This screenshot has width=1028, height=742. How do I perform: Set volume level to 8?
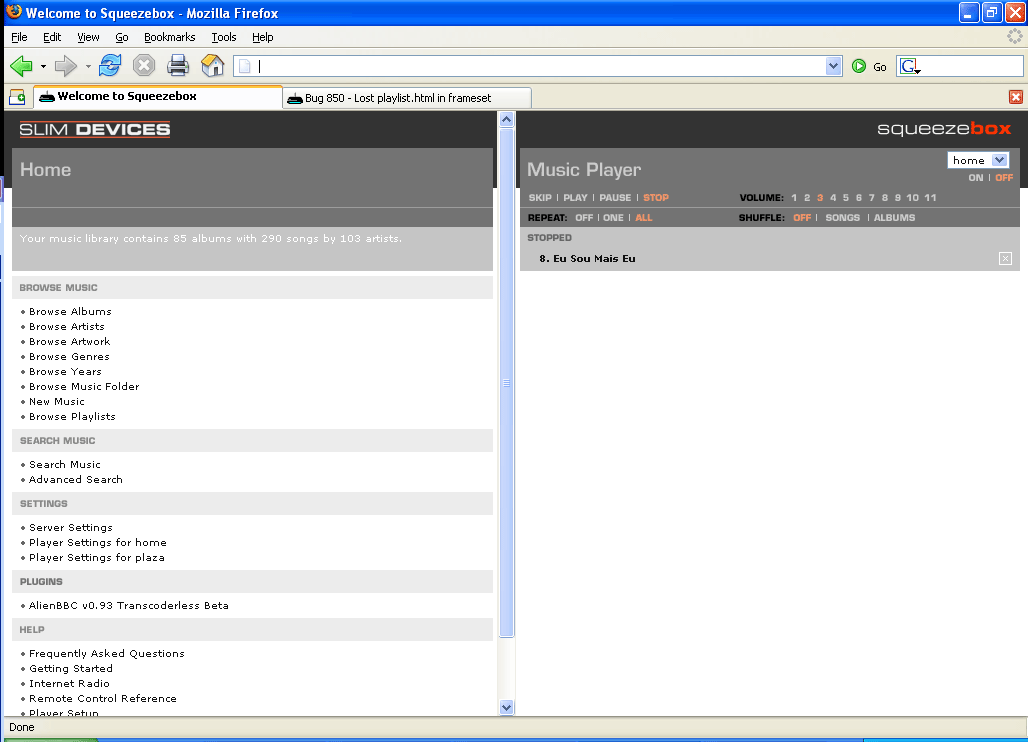(884, 198)
